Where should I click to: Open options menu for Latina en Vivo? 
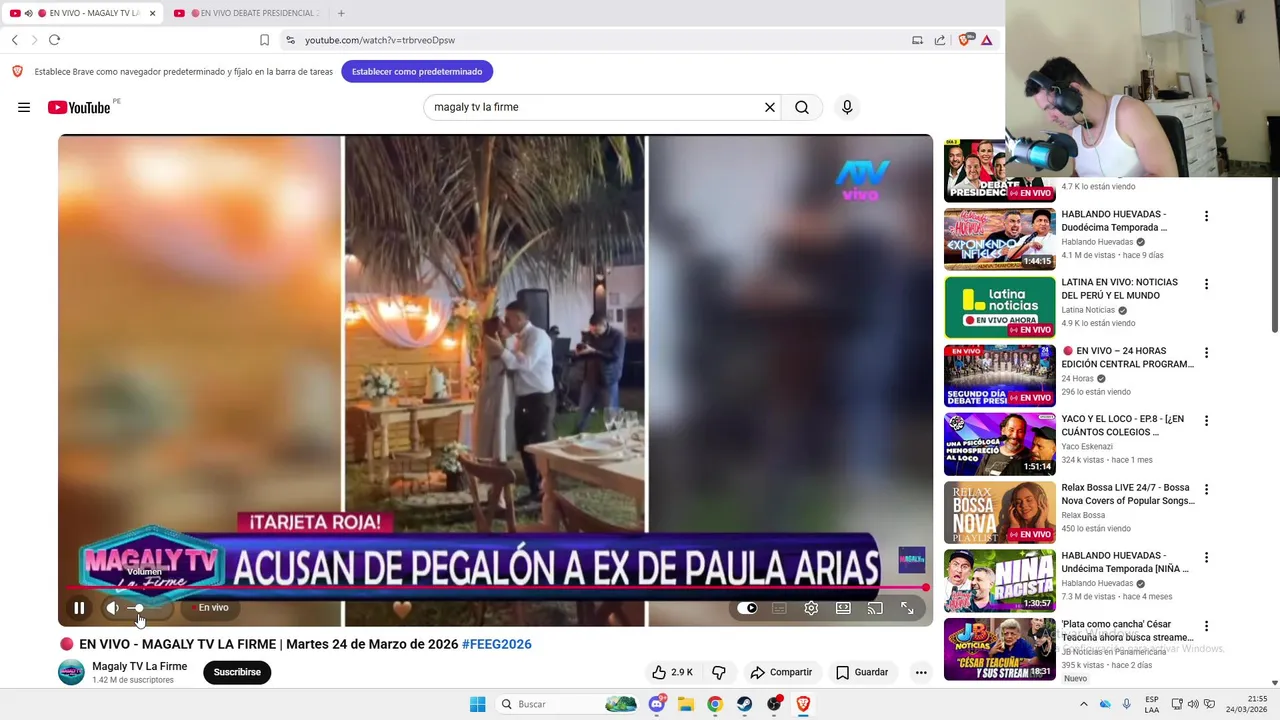1206,284
